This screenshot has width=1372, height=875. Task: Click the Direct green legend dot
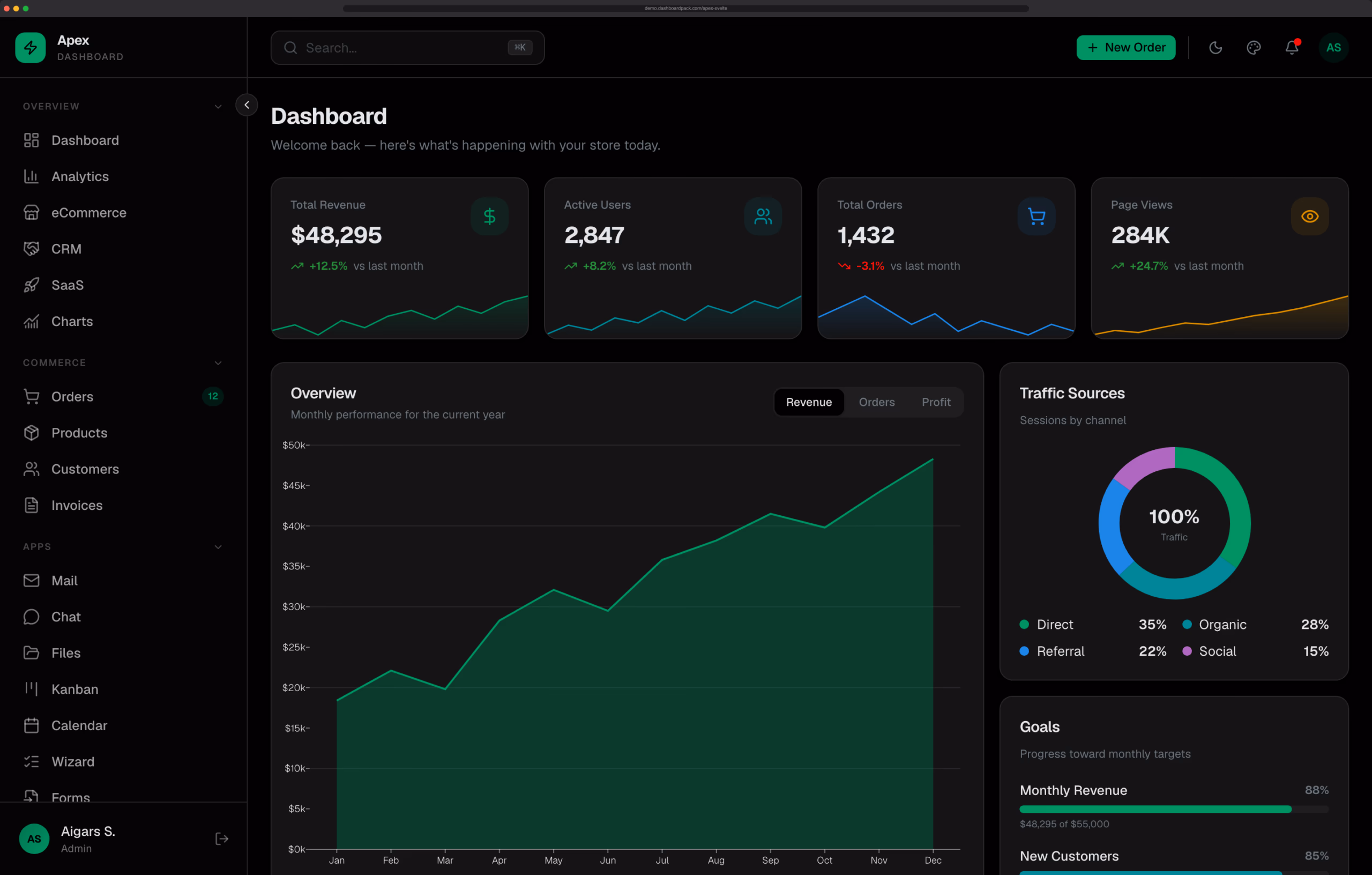pyautogui.click(x=1024, y=624)
